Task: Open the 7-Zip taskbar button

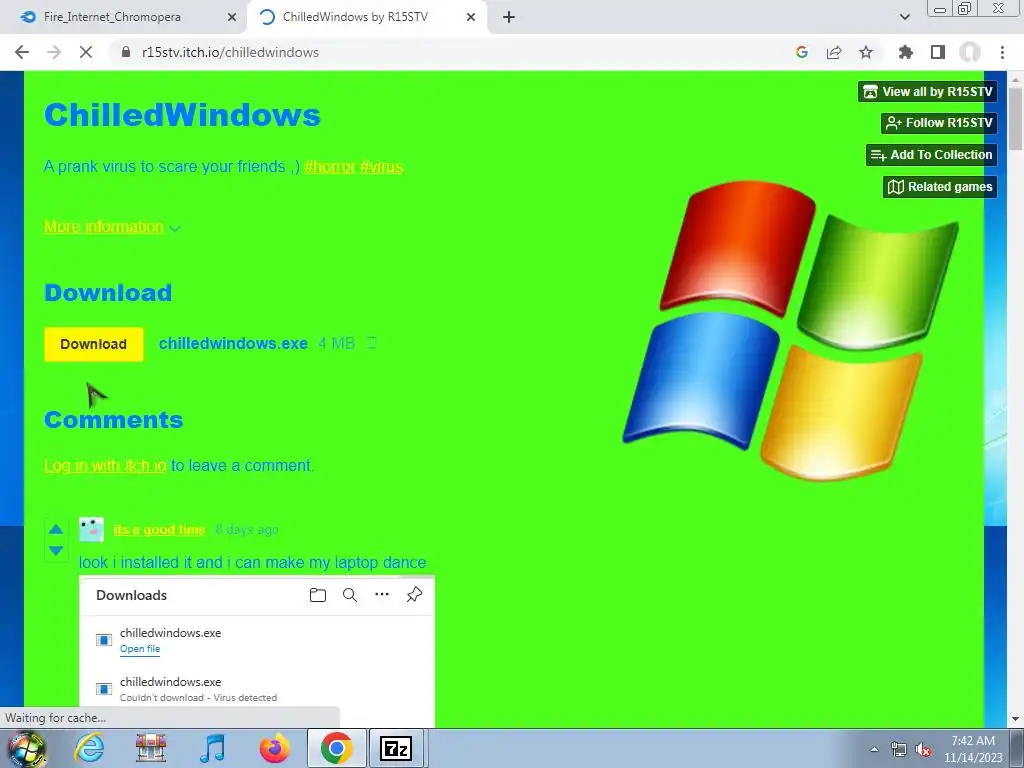Action: click(x=397, y=748)
